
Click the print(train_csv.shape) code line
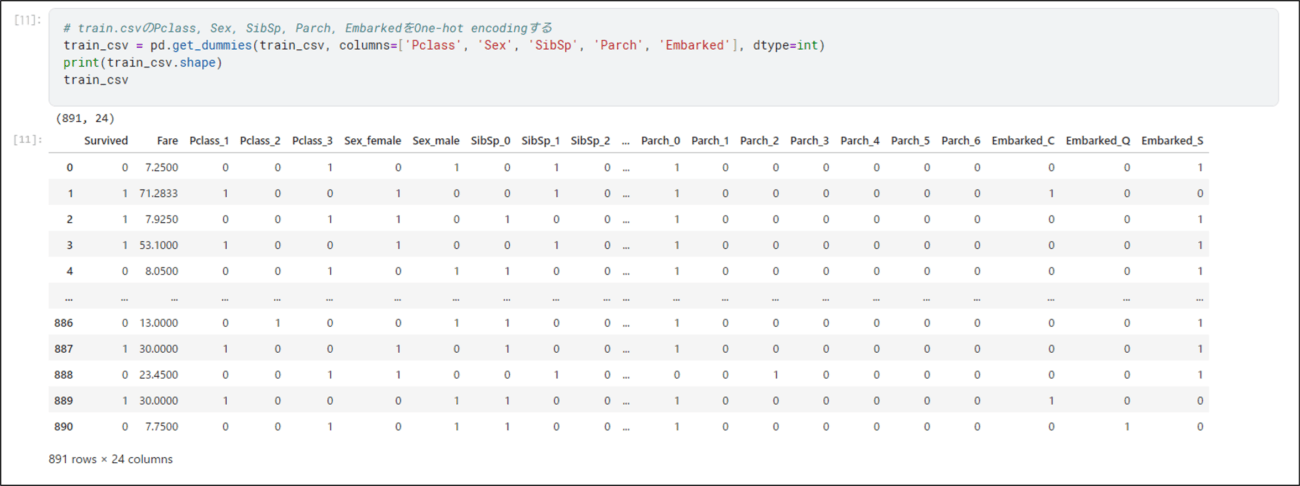tap(142, 63)
